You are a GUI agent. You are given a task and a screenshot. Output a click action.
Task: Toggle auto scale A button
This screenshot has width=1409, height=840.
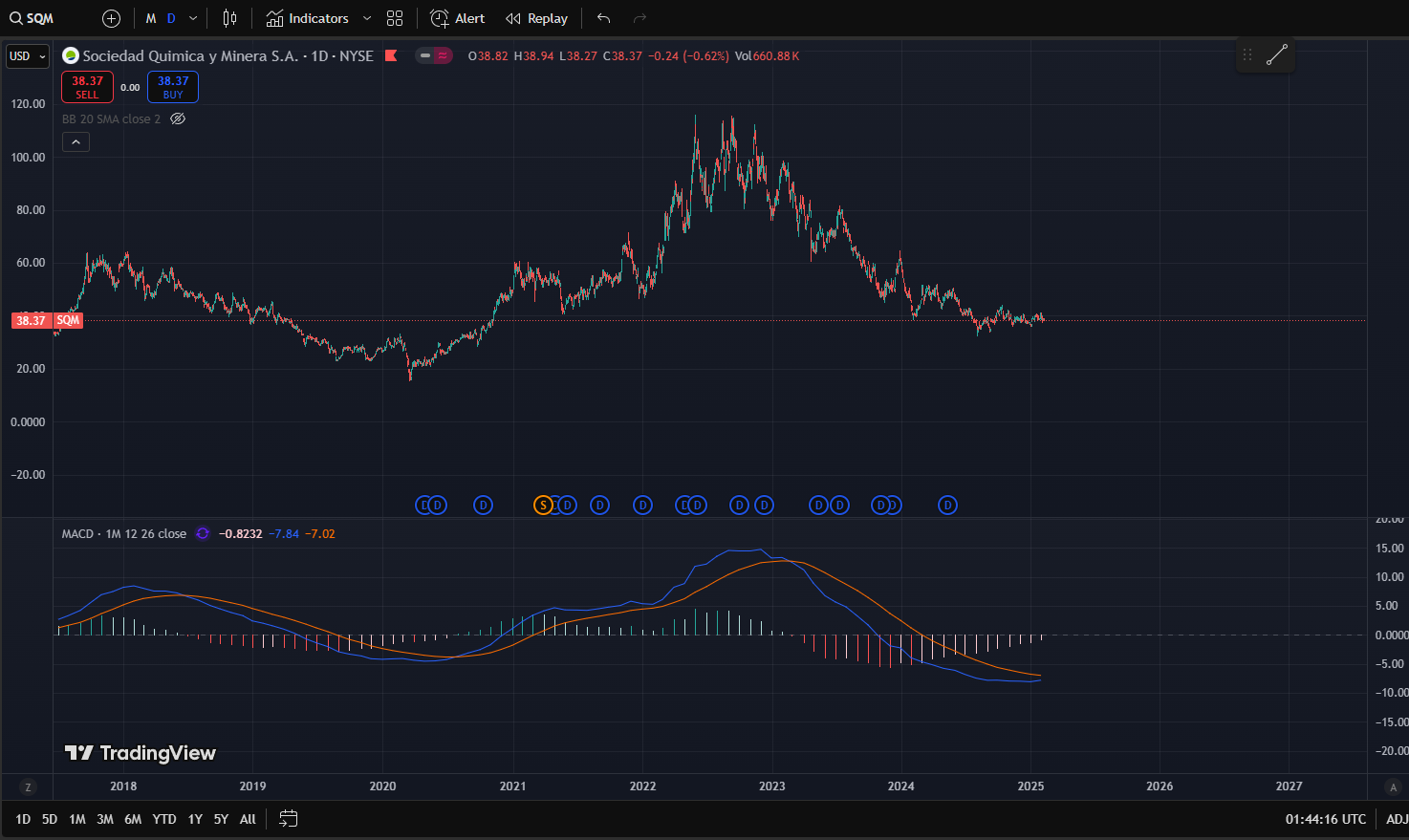click(x=1393, y=787)
